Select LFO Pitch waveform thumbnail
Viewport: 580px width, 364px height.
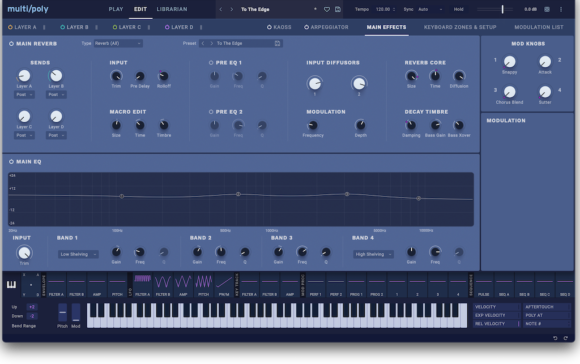click(203, 284)
